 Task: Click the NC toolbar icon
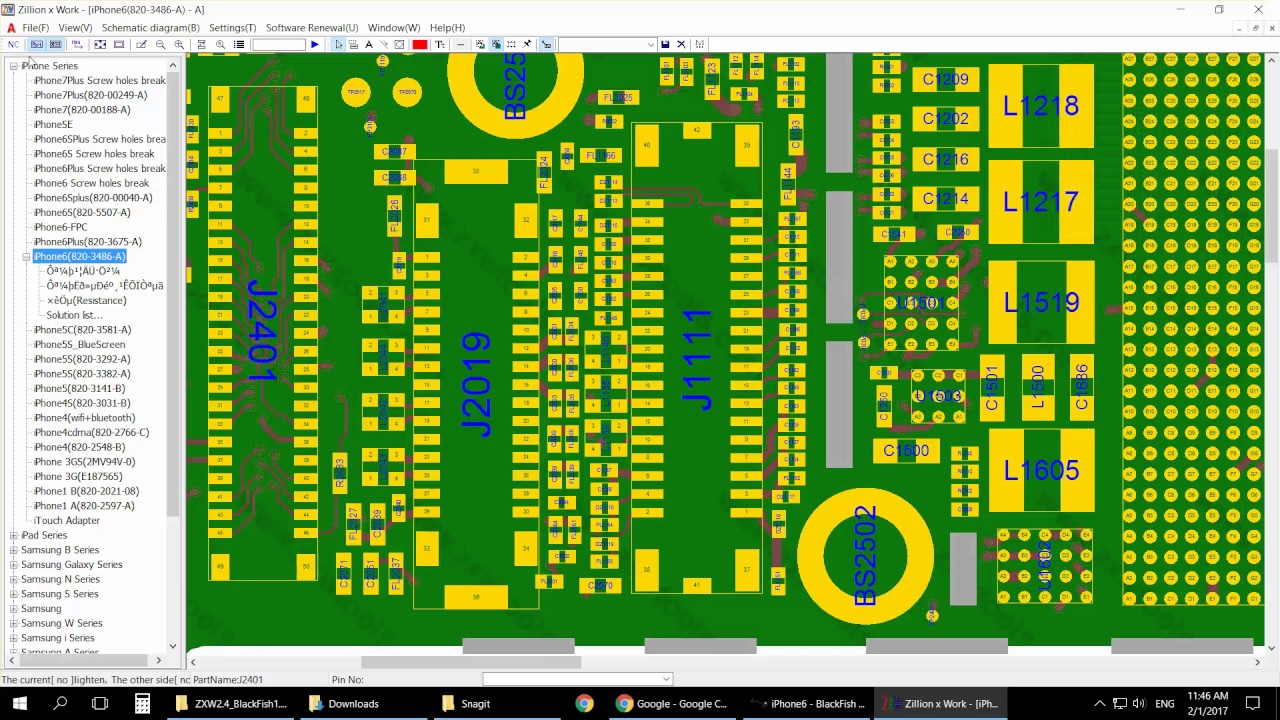13,44
